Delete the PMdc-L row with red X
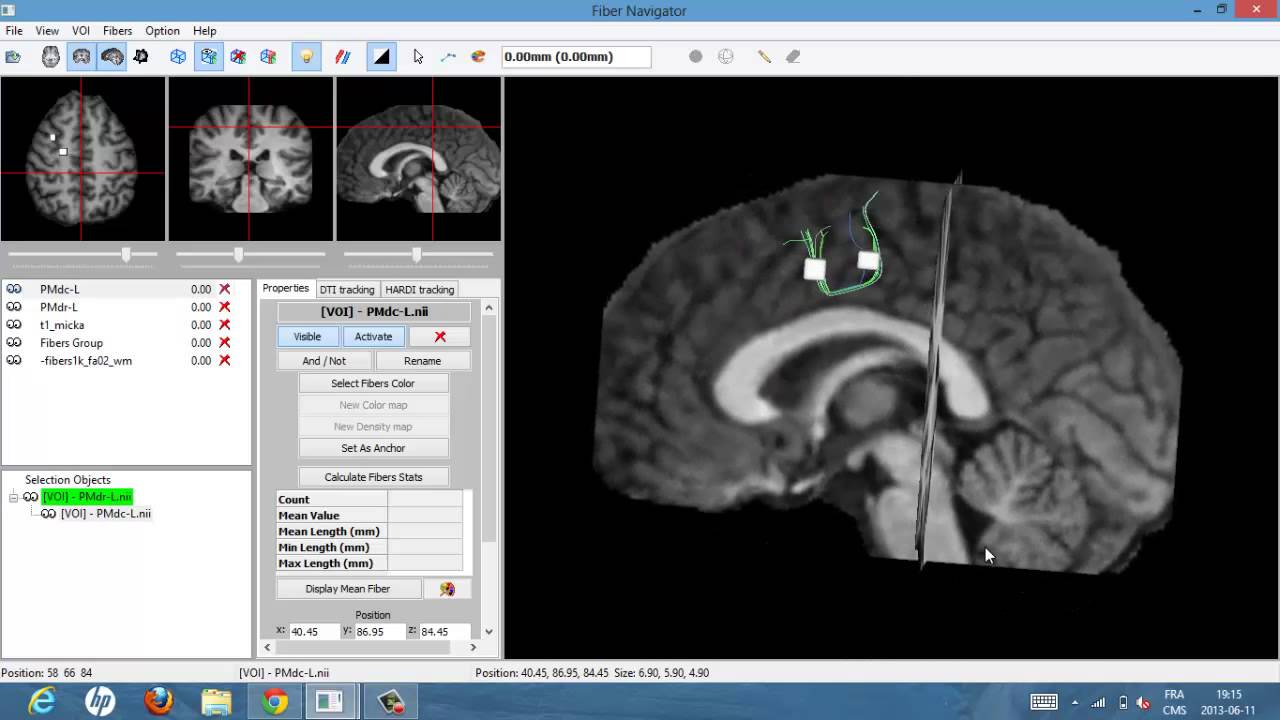This screenshot has height=720, width=1280. point(224,289)
